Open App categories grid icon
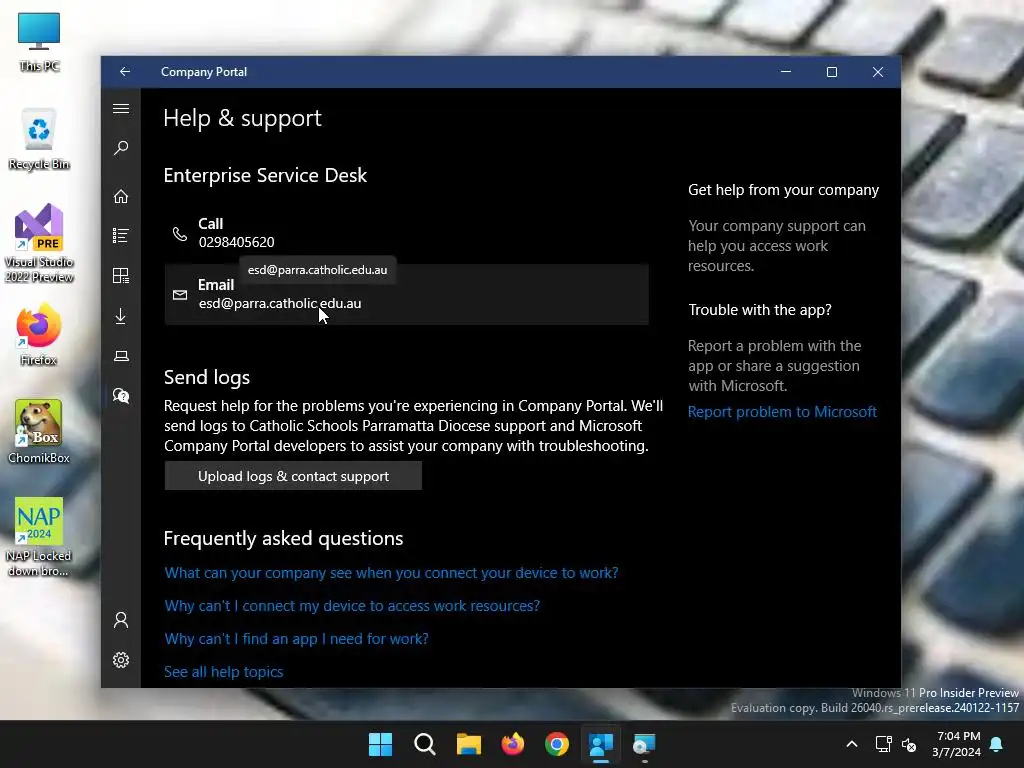1024x768 pixels. 121,276
